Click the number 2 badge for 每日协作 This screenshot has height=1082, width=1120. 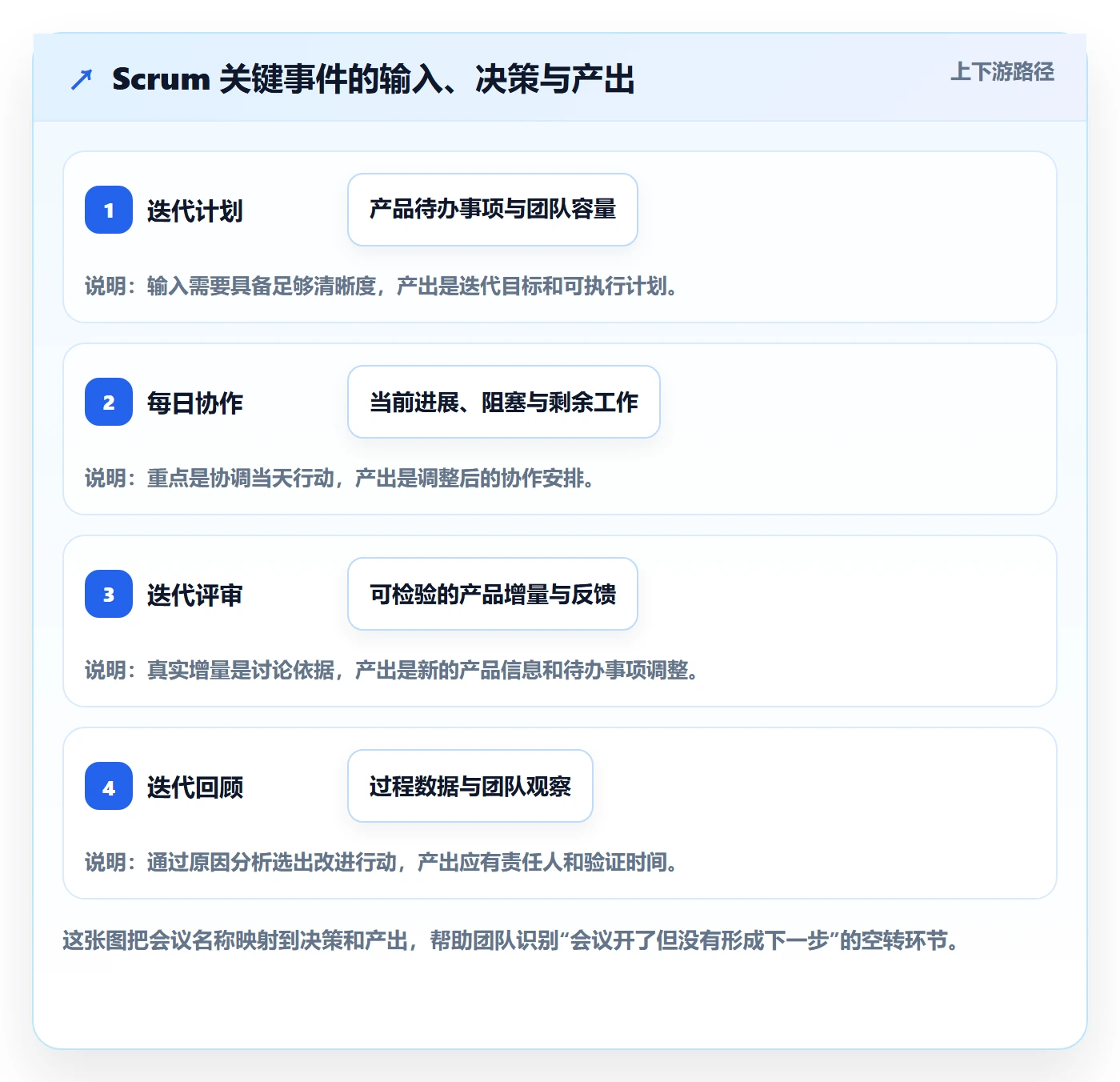tap(109, 402)
